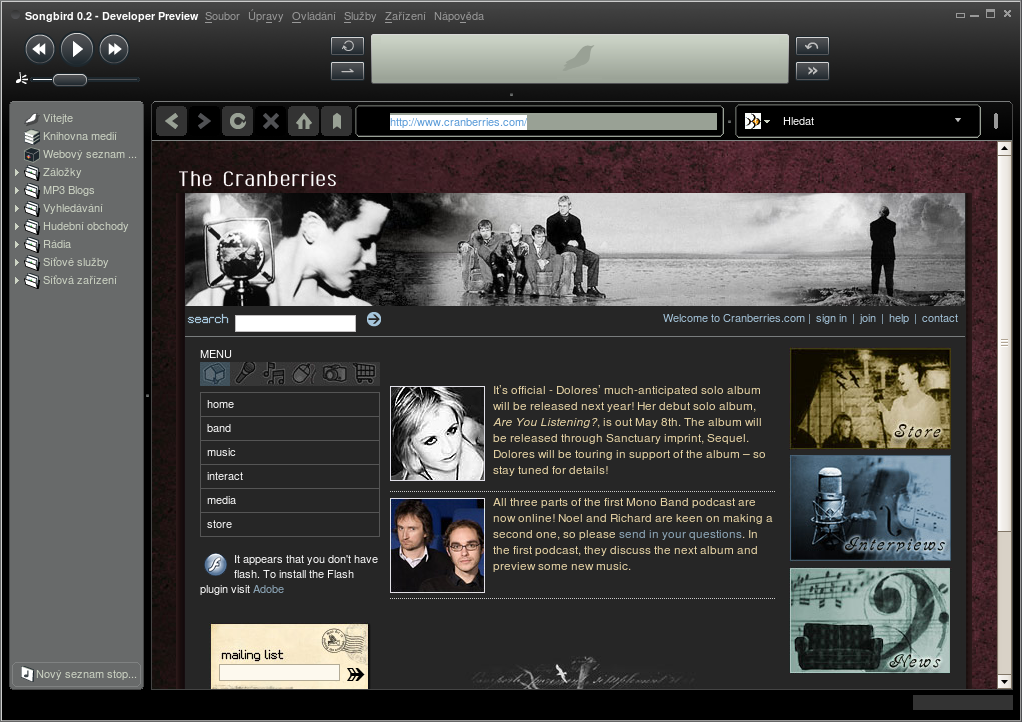Open the search engine selector dropdown
1022x722 pixels.
(757, 121)
